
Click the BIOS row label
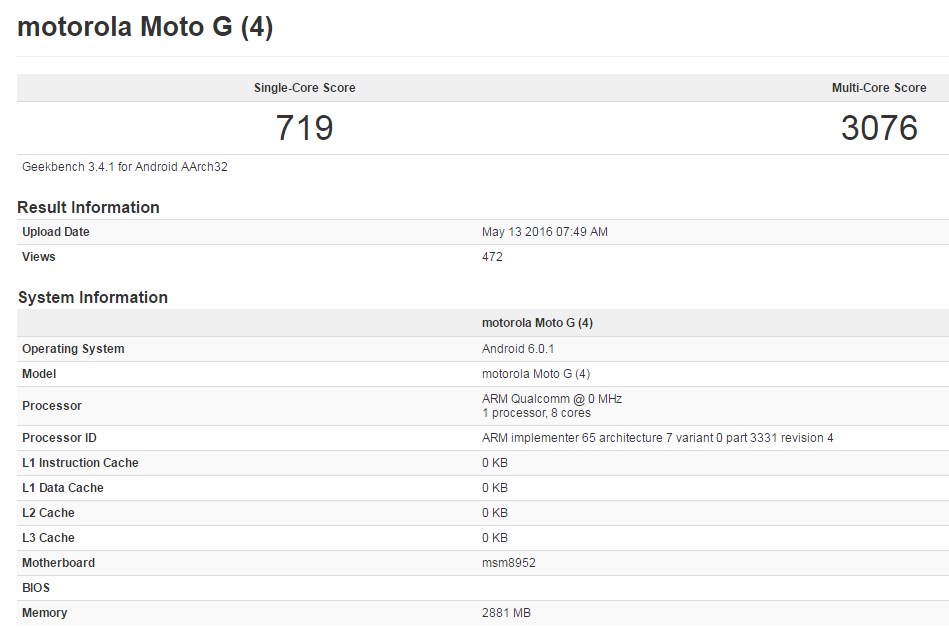tap(36, 588)
